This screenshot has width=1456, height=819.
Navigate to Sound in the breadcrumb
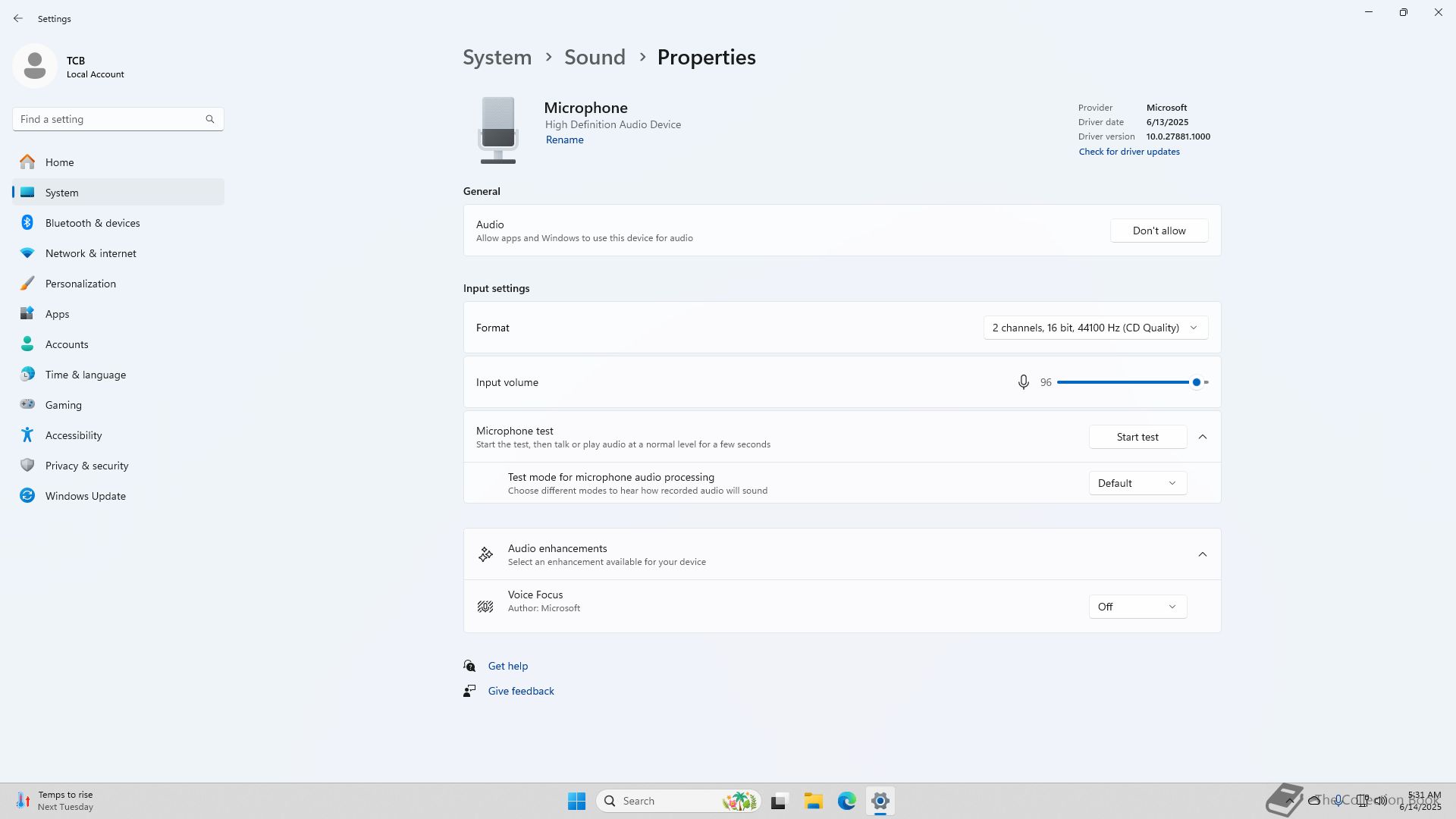tap(595, 57)
